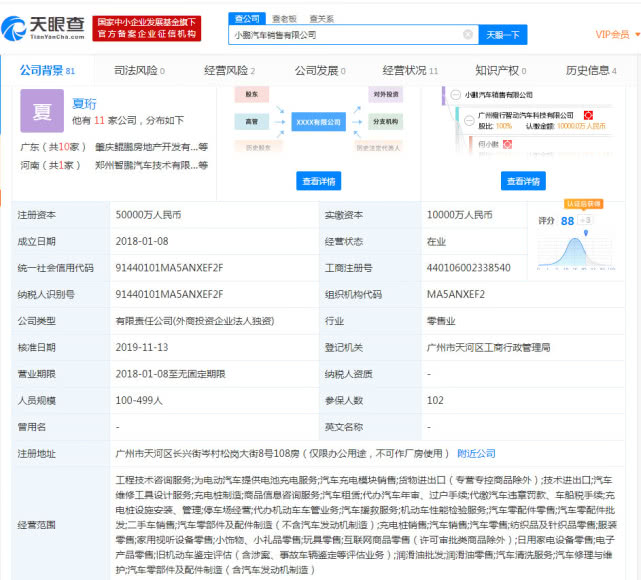Click the 成立日期 value 2018-01-08
This screenshot has width=641, height=580.
[x=142, y=241]
